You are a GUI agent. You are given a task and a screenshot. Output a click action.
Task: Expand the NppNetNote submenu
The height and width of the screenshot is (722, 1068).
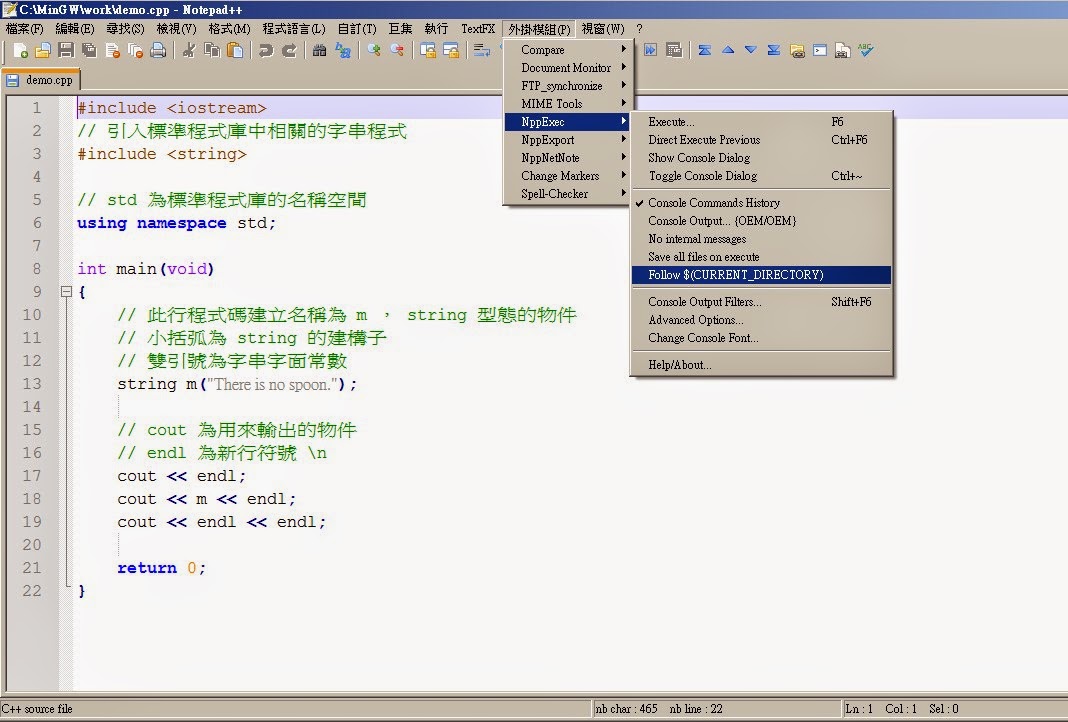pos(566,157)
